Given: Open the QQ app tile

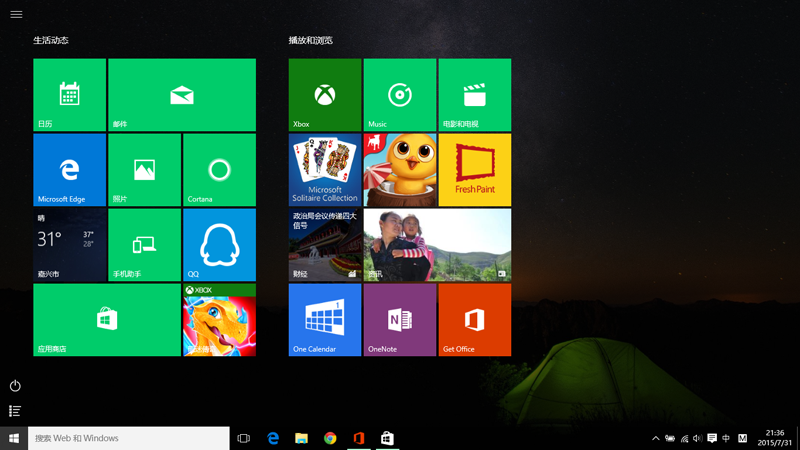Looking at the screenshot, I should click(x=219, y=245).
